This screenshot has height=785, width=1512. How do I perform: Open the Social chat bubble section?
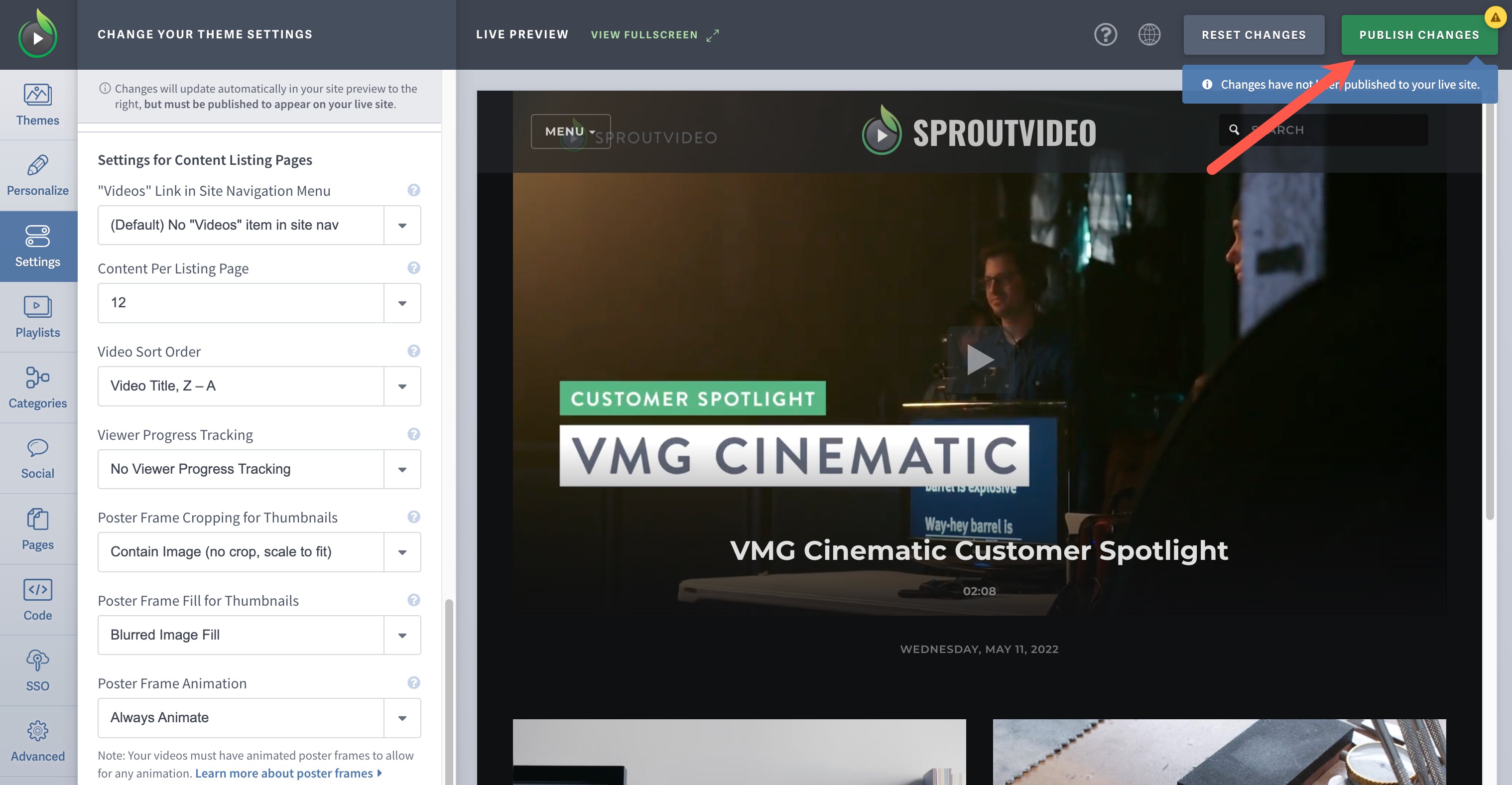(x=37, y=459)
